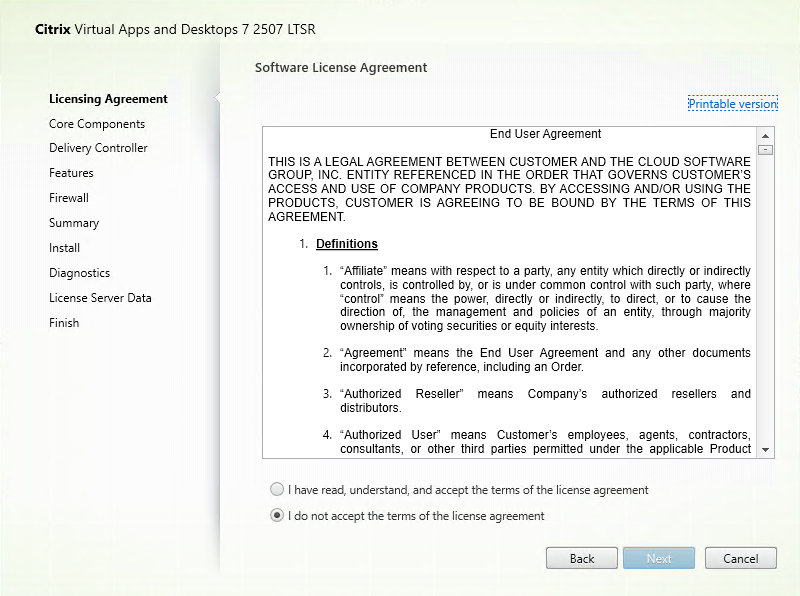This screenshot has width=800, height=596.
Task: Go to the Finish step
Action: 64,323
